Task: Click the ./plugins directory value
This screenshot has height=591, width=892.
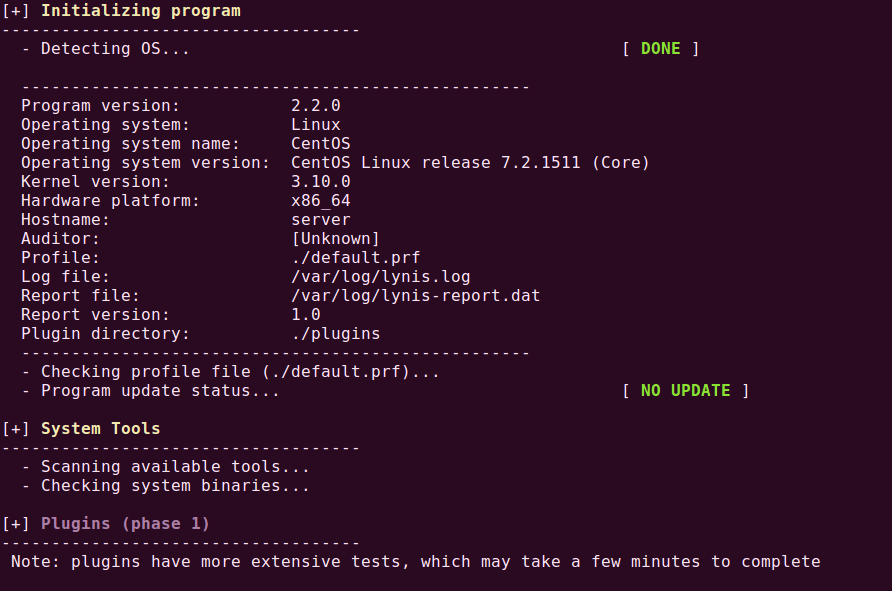Action: coord(335,334)
